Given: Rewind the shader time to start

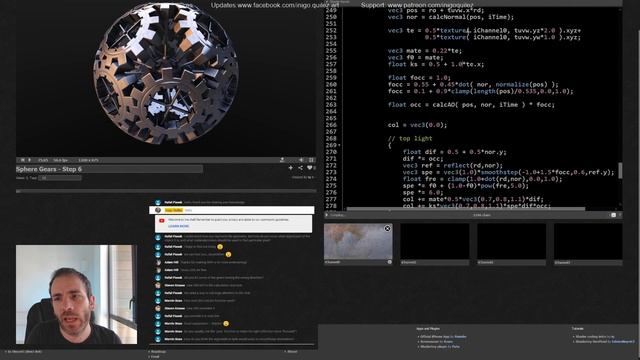Looking at the screenshot, I should (22, 160).
